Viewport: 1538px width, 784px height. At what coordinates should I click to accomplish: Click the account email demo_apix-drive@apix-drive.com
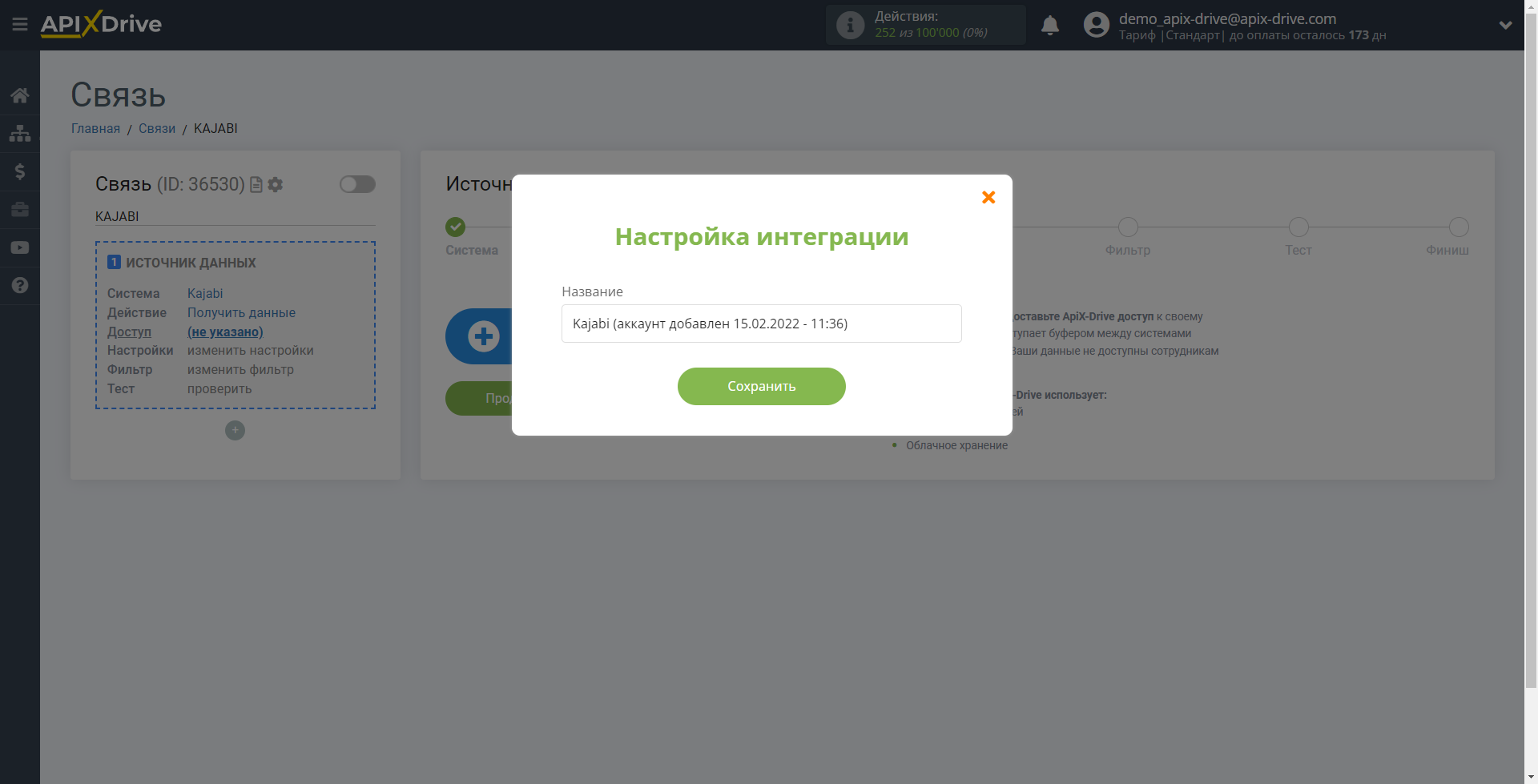[1227, 18]
